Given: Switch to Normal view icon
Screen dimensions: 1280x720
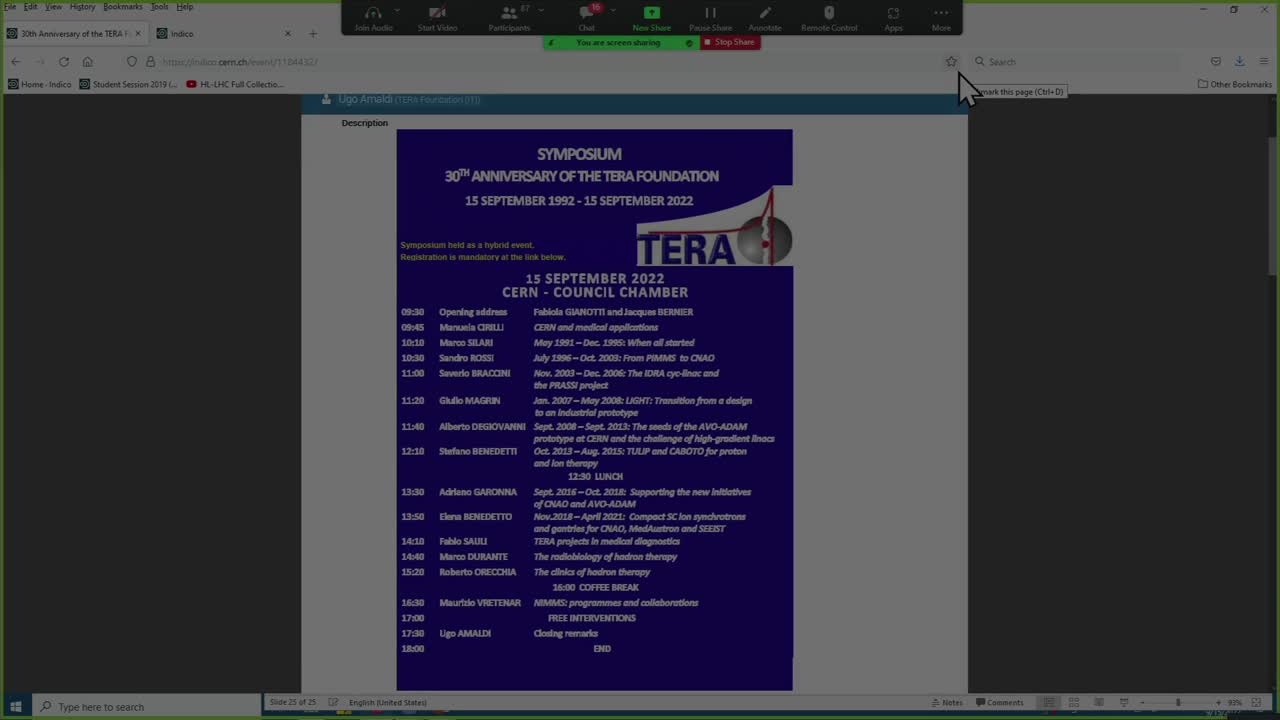Looking at the screenshot, I should pos(1049,702).
